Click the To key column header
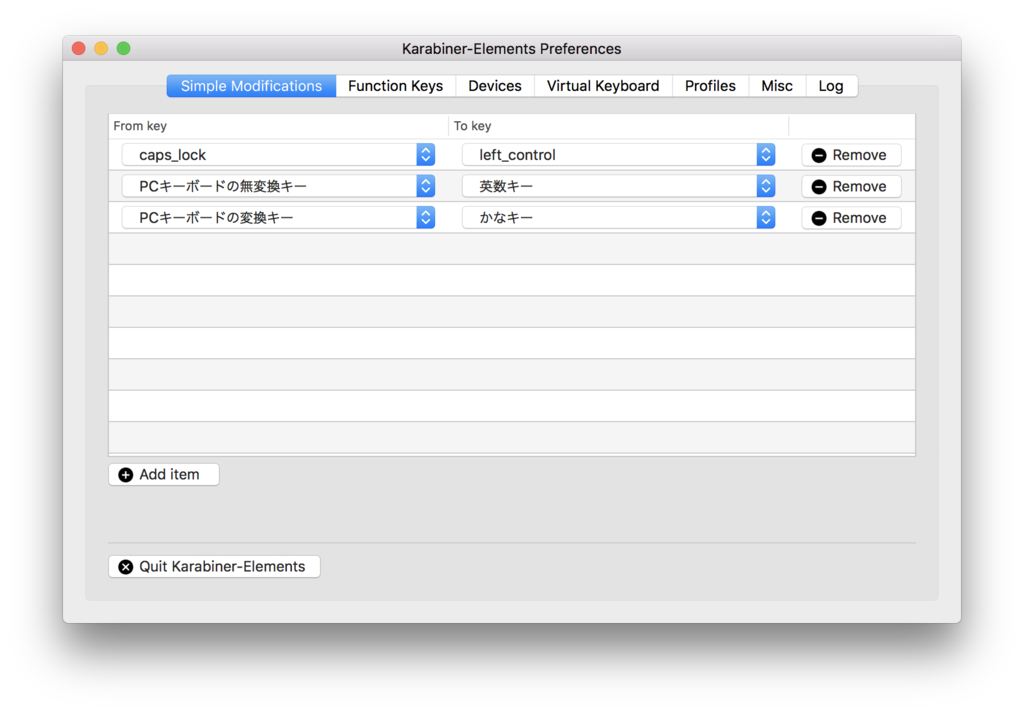The image size is (1024, 713). [x=619, y=126]
